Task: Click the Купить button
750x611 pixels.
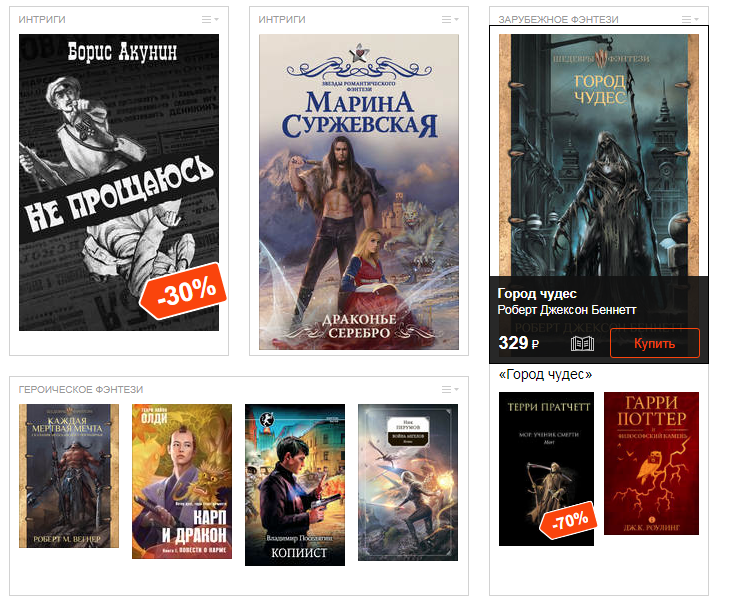Action: (x=655, y=343)
